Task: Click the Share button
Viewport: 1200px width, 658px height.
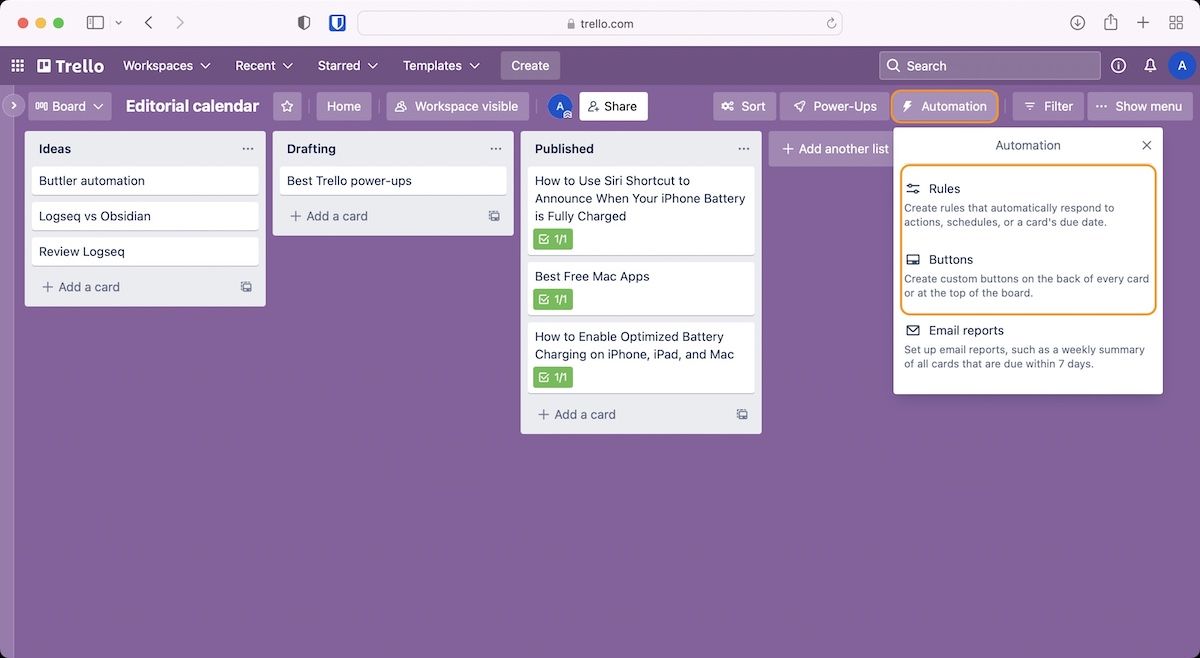Action: pyautogui.click(x=612, y=106)
